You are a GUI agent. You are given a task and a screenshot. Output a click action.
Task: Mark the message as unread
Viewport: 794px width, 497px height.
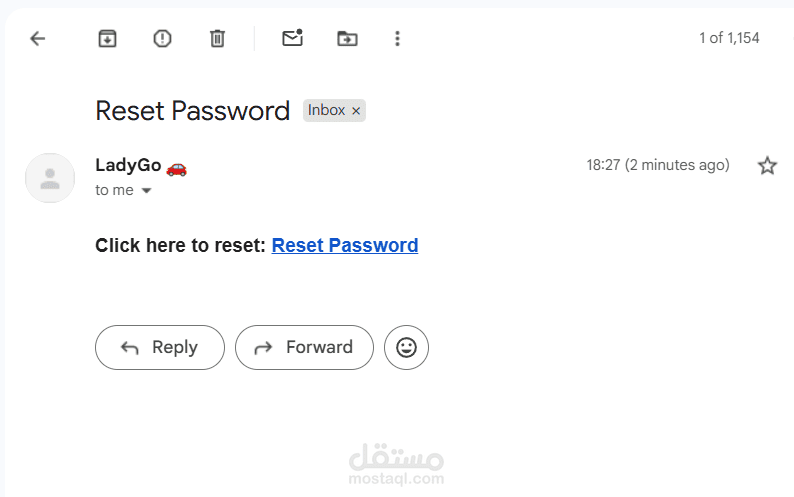tap(293, 38)
